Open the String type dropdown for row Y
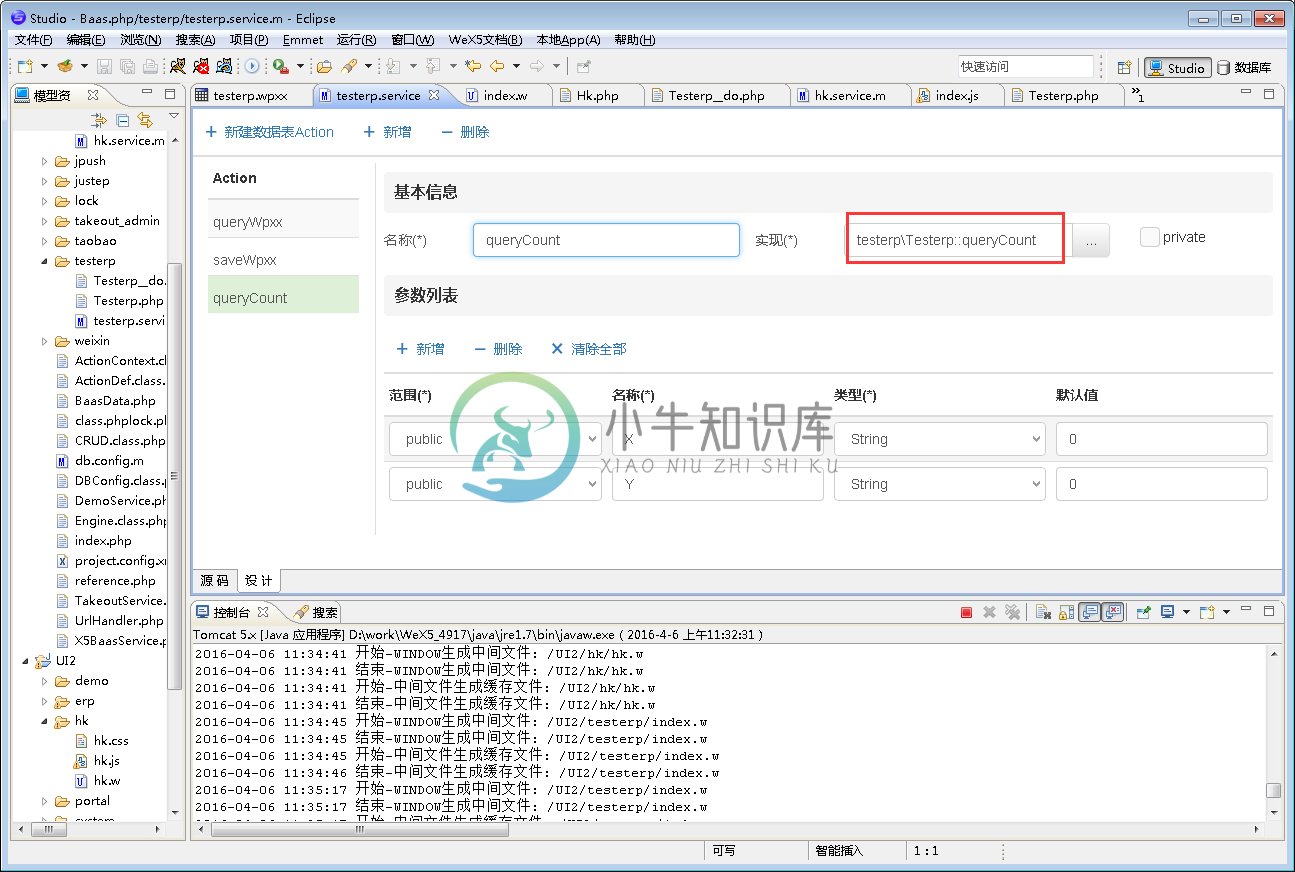 point(940,484)
